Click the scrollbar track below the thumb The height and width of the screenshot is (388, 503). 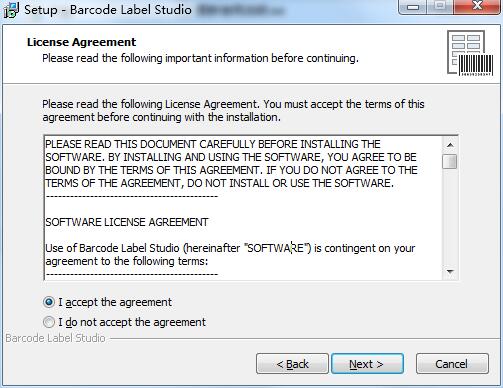pyautogui.click(x=450, y=217)
